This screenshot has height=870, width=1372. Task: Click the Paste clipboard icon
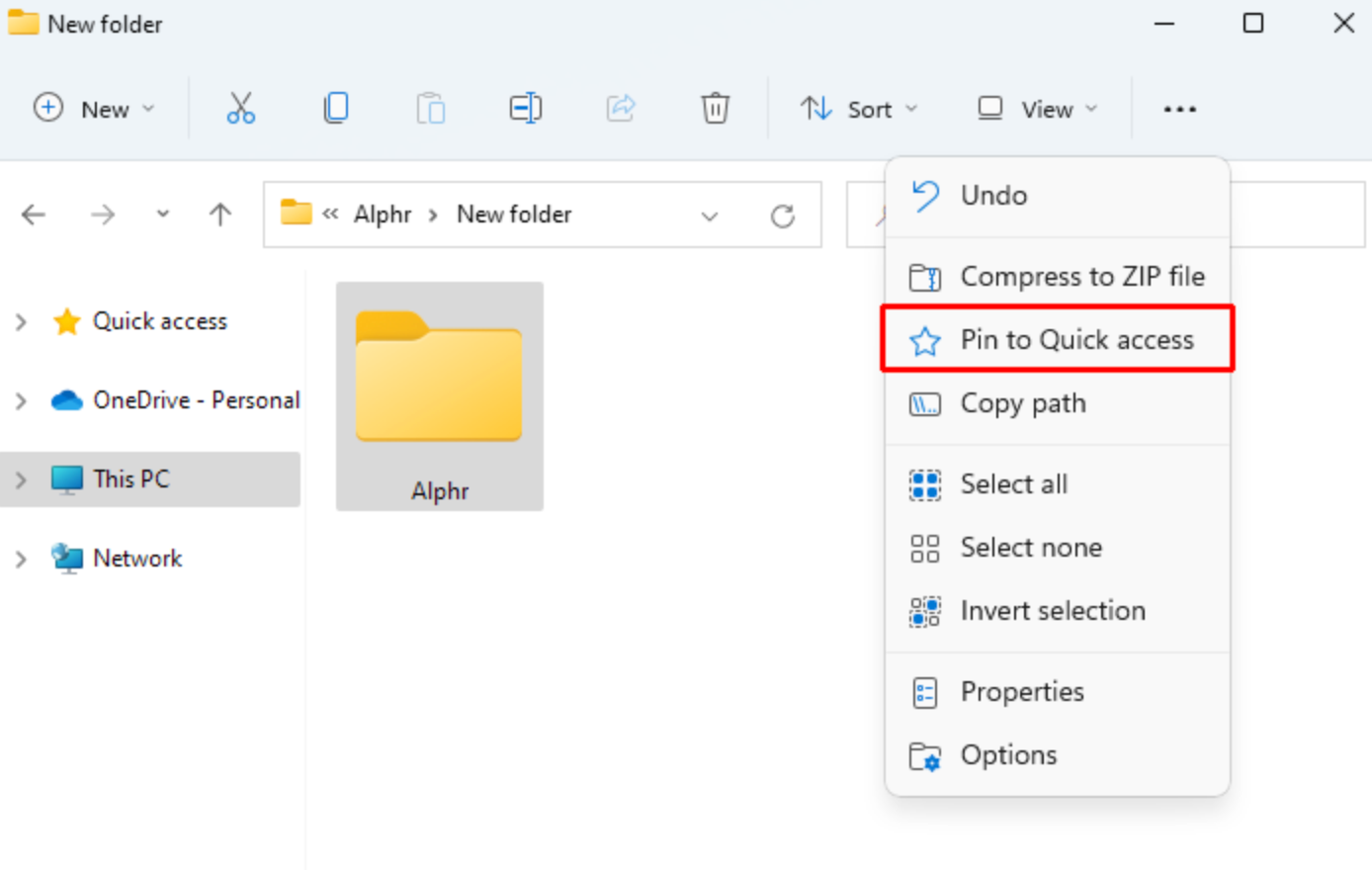pyautogui.click(x=430, y=108)
